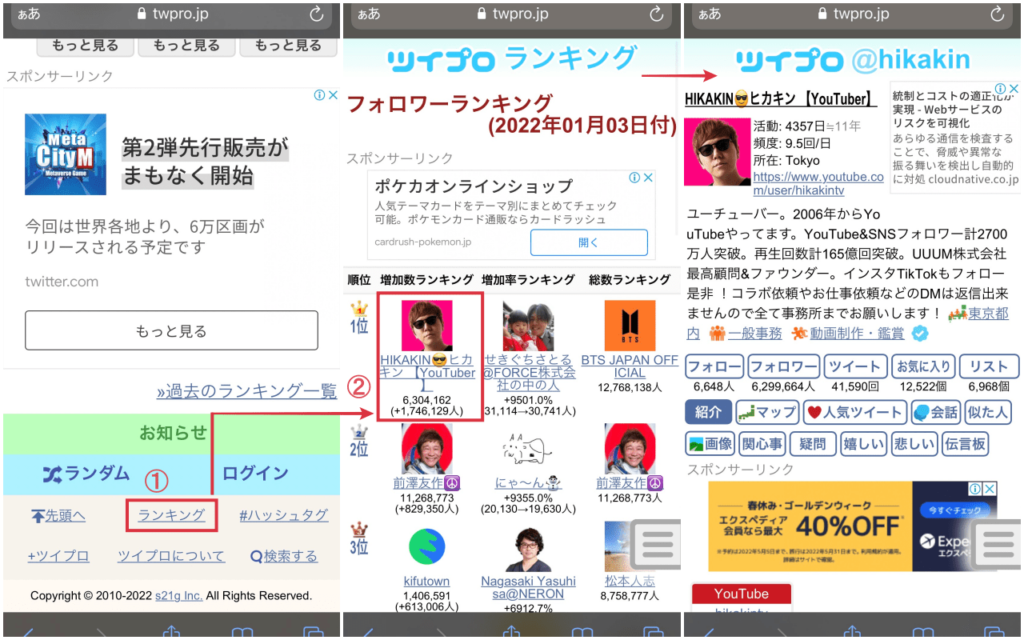The image size is (1024, 640).
Task: Open the 関心事 tab
Action: tap(761, 444)
